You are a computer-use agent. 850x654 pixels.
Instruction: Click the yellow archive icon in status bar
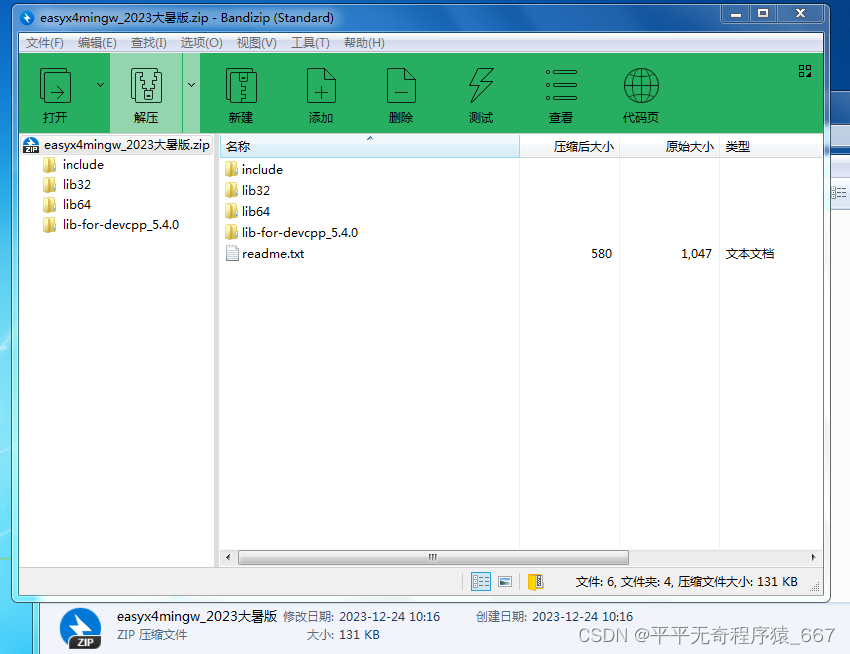click(x=536, y=582)
